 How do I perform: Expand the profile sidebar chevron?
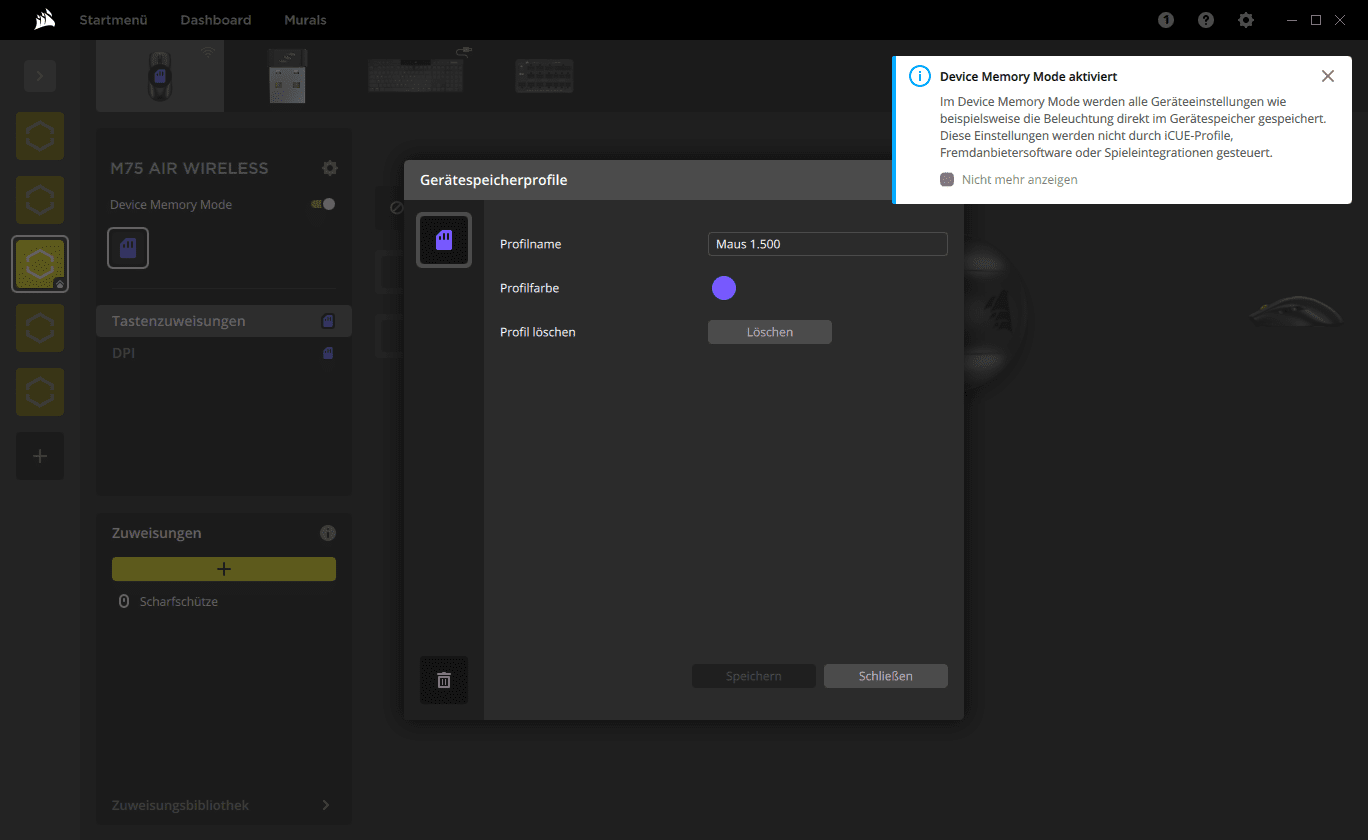tap(40, 76)
